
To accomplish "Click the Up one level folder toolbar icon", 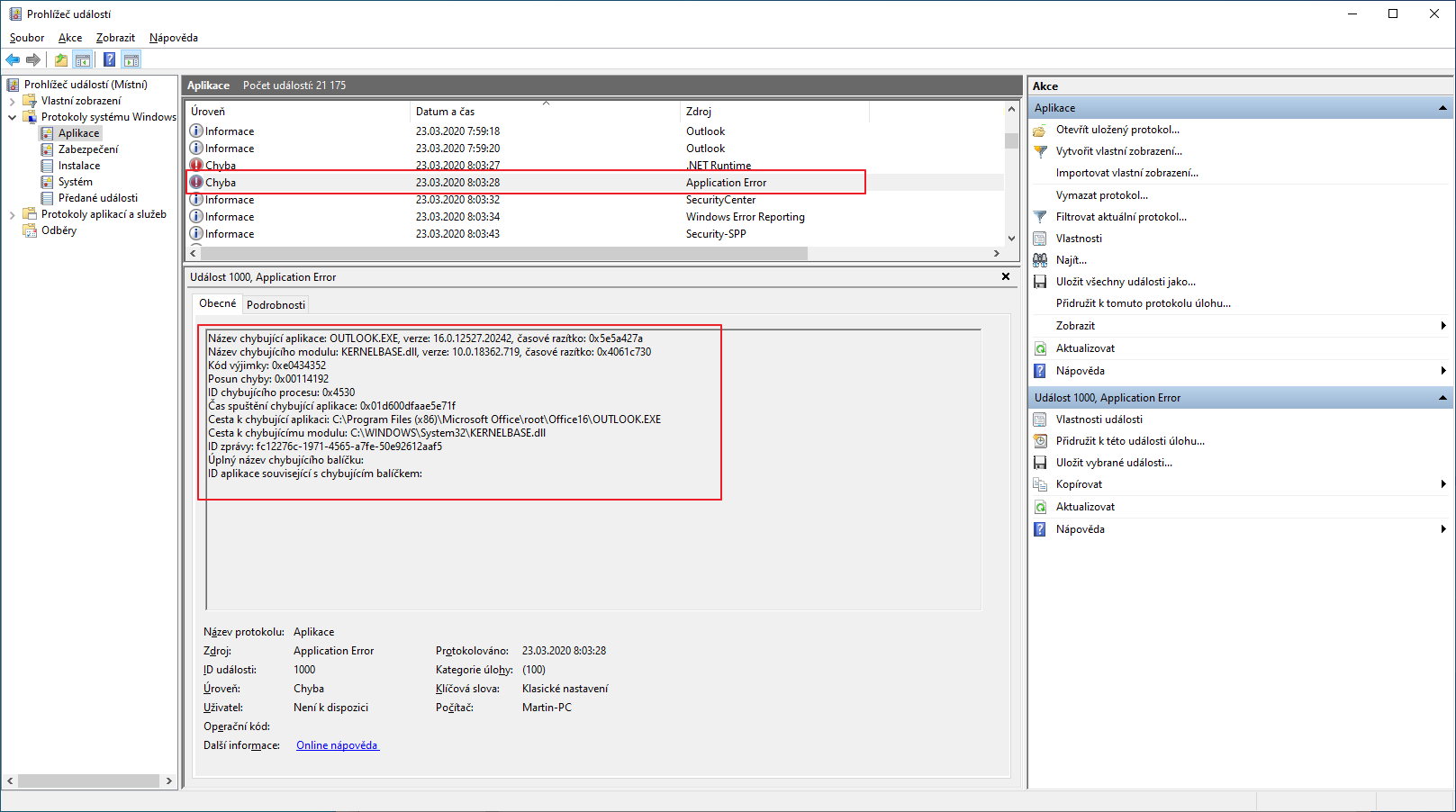I will pos(60,59).
